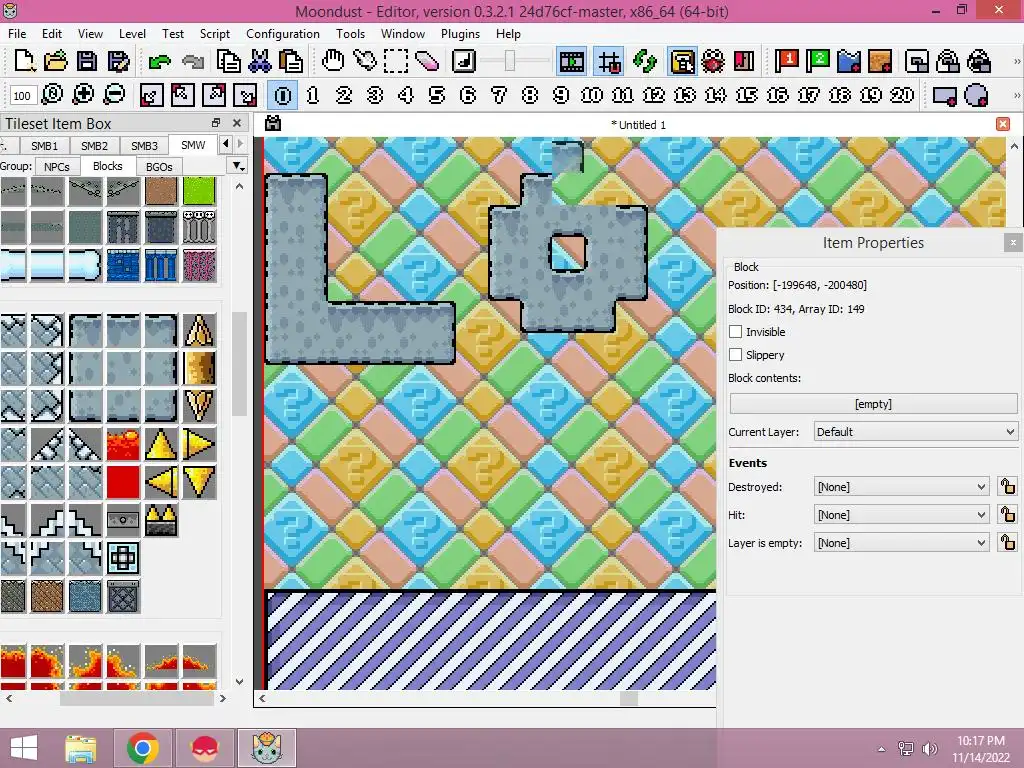Switch to section 1 button
Image resolution: width=1024 pixels, height=768 pixels.
click(x=313, y=95)
